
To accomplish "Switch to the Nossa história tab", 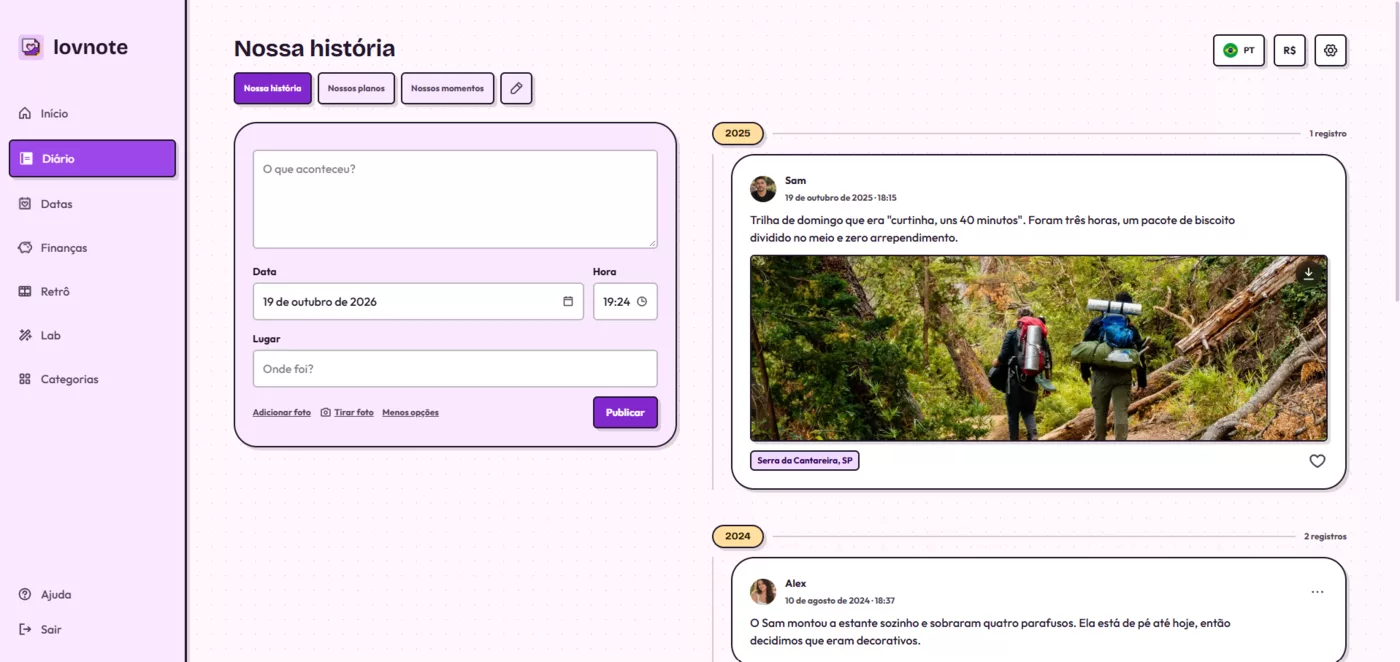I will point(273,88).
